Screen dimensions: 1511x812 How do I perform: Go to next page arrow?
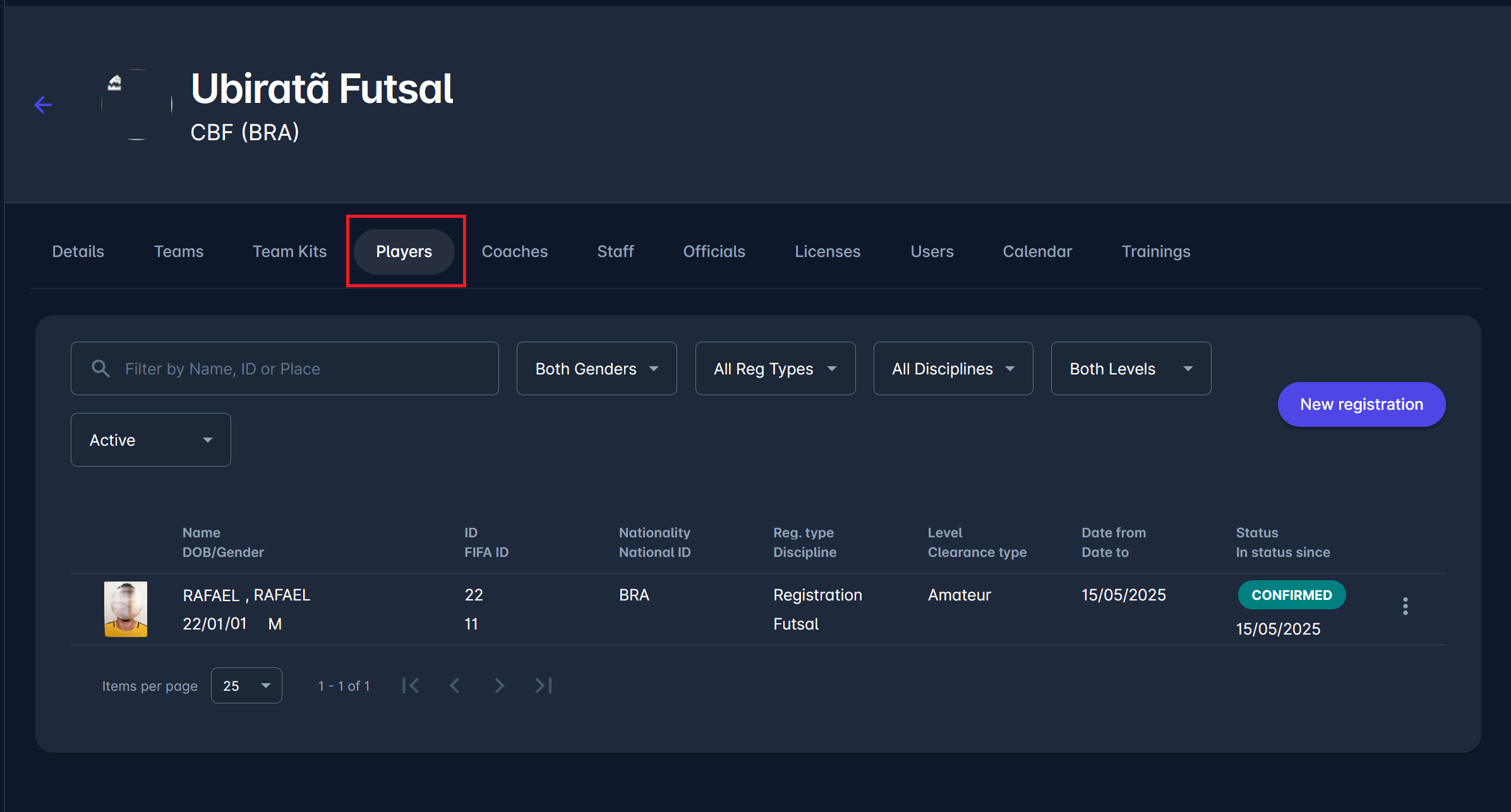tap(499, 686)
